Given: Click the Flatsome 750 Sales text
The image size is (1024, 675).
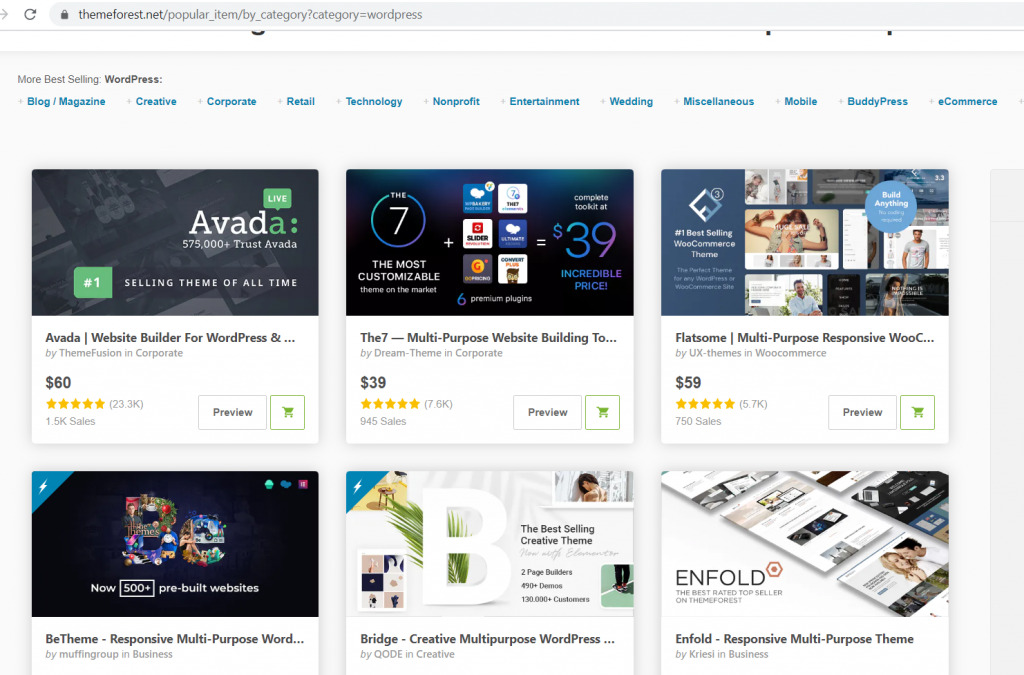Looking at the screenshot, I should pos(698,422).
